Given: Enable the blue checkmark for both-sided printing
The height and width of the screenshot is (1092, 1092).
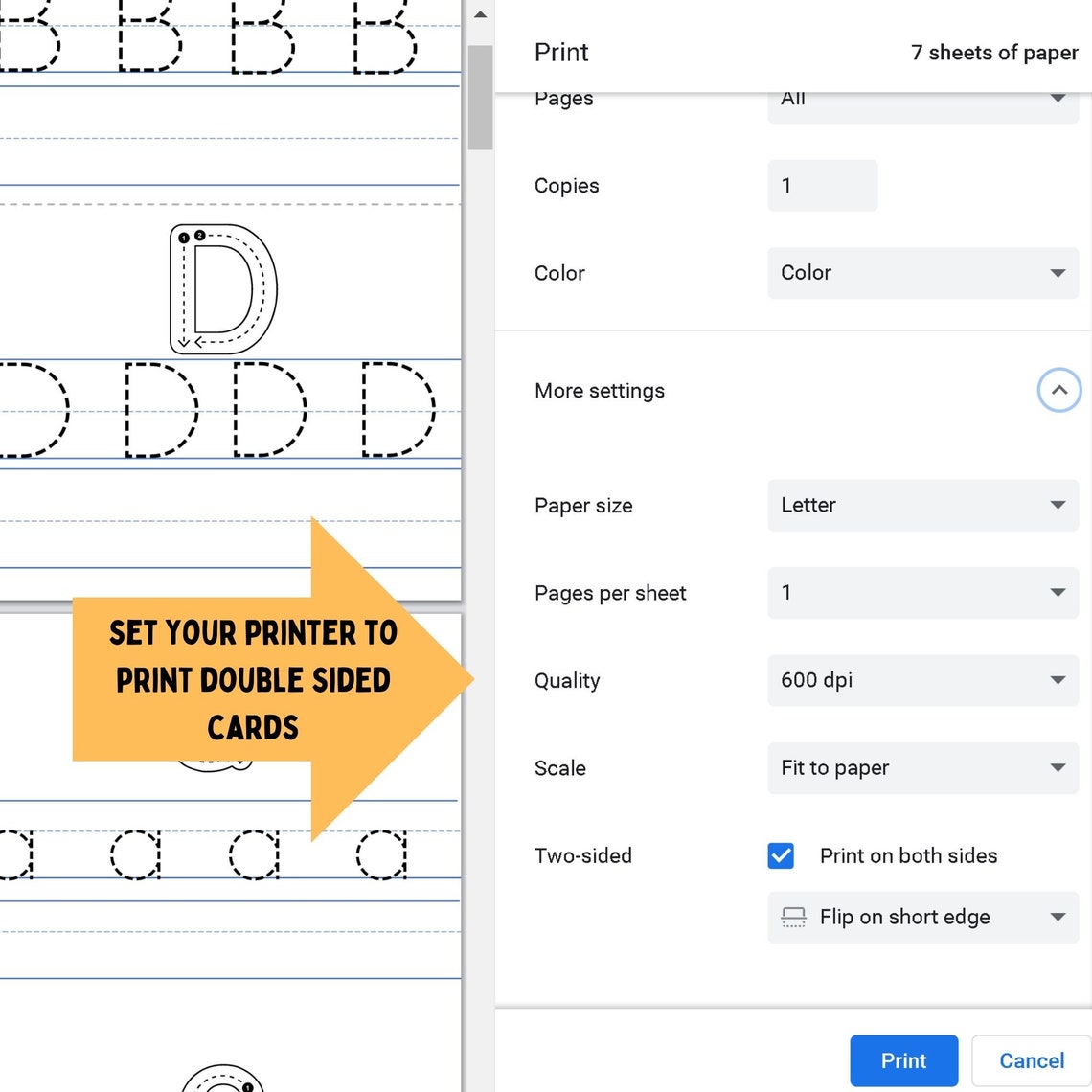Looking at the screenshot, I should [x=781, y=855].
